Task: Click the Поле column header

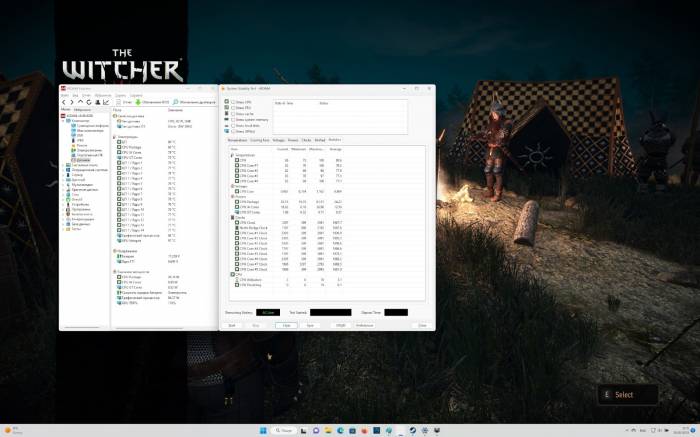Action: tap(117, 110)
